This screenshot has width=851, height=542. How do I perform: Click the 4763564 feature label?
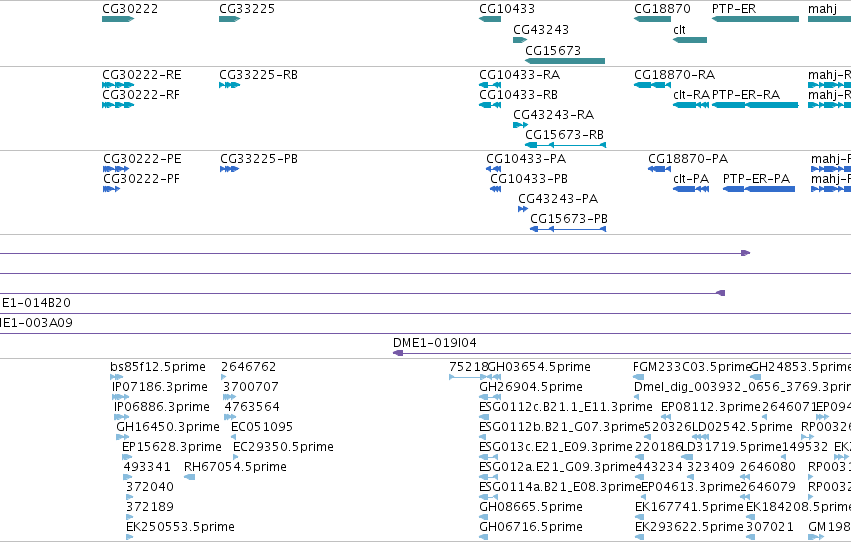(x=252, y=407)
